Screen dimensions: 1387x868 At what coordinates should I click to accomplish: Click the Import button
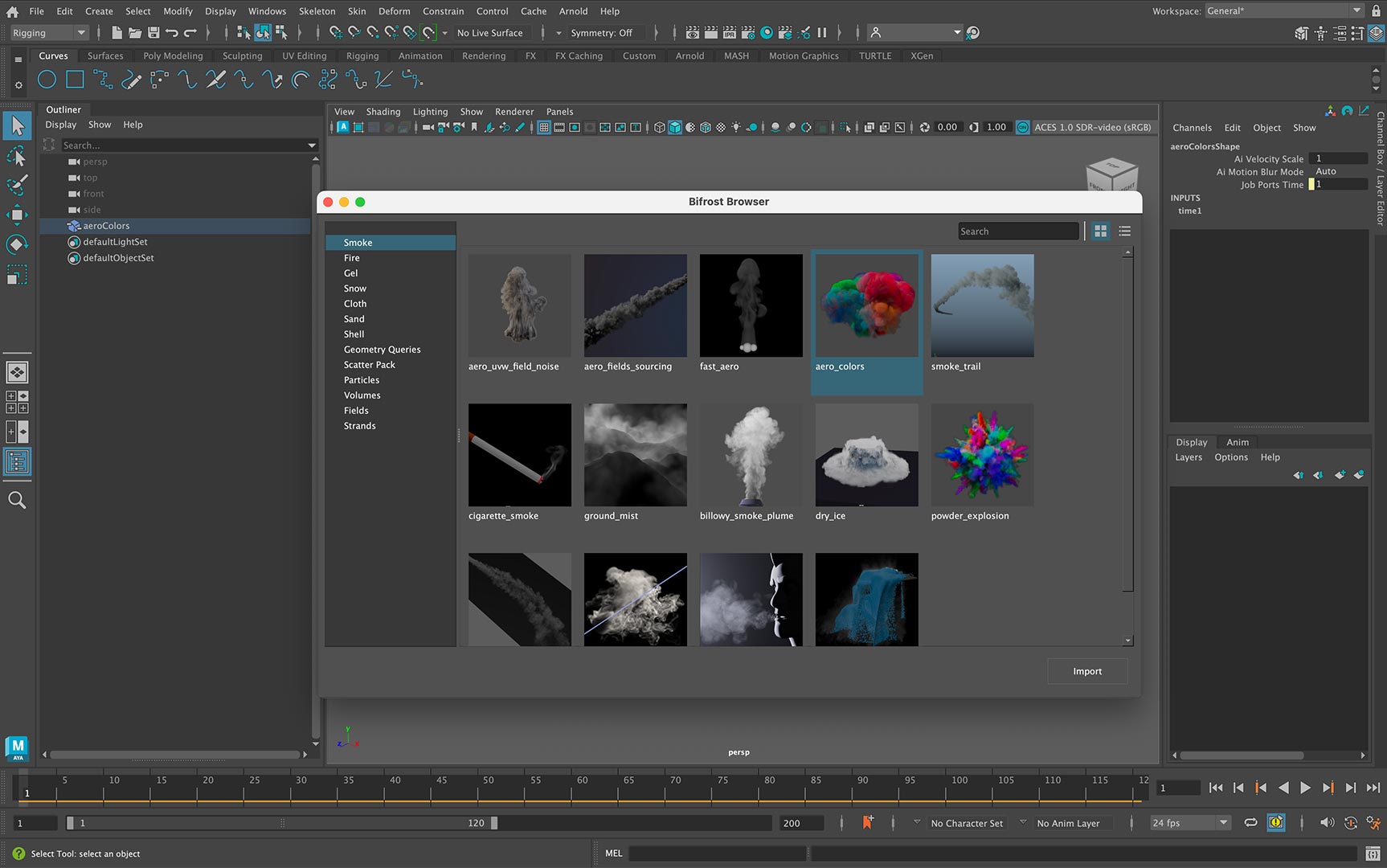(1086, 671)
